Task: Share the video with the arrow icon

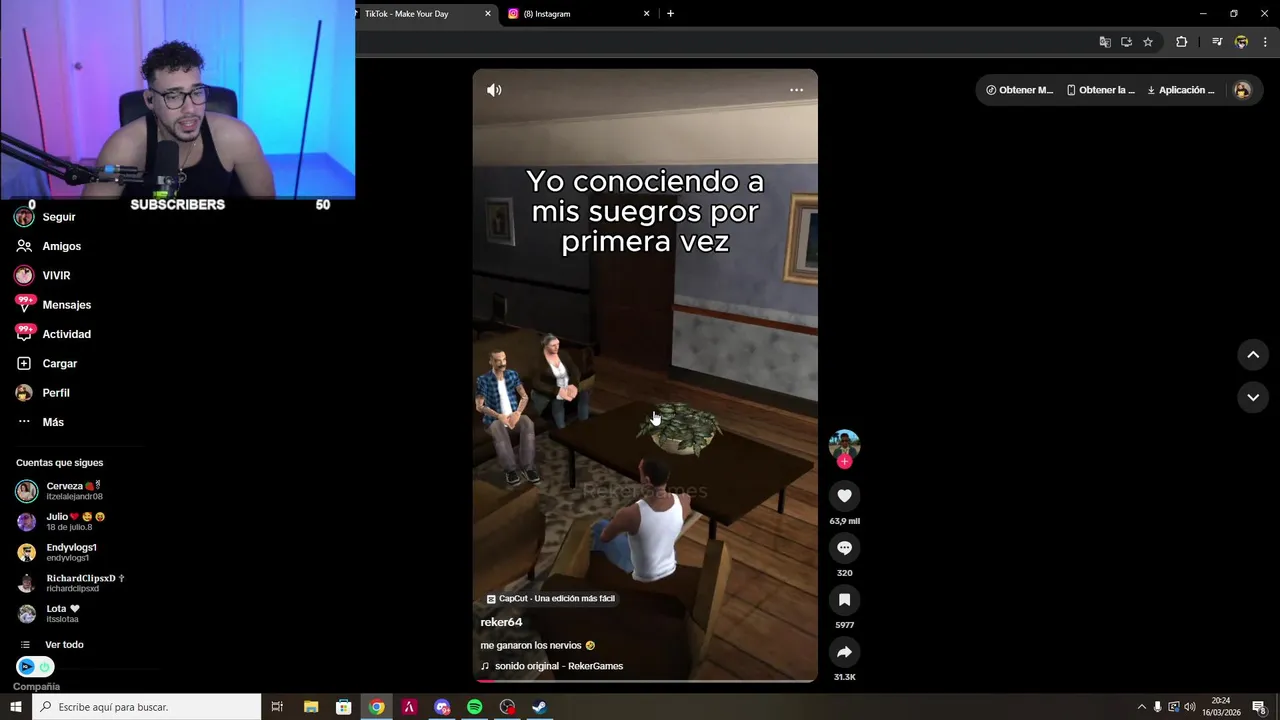Action: pyautogui.click(x=844, y=652)
